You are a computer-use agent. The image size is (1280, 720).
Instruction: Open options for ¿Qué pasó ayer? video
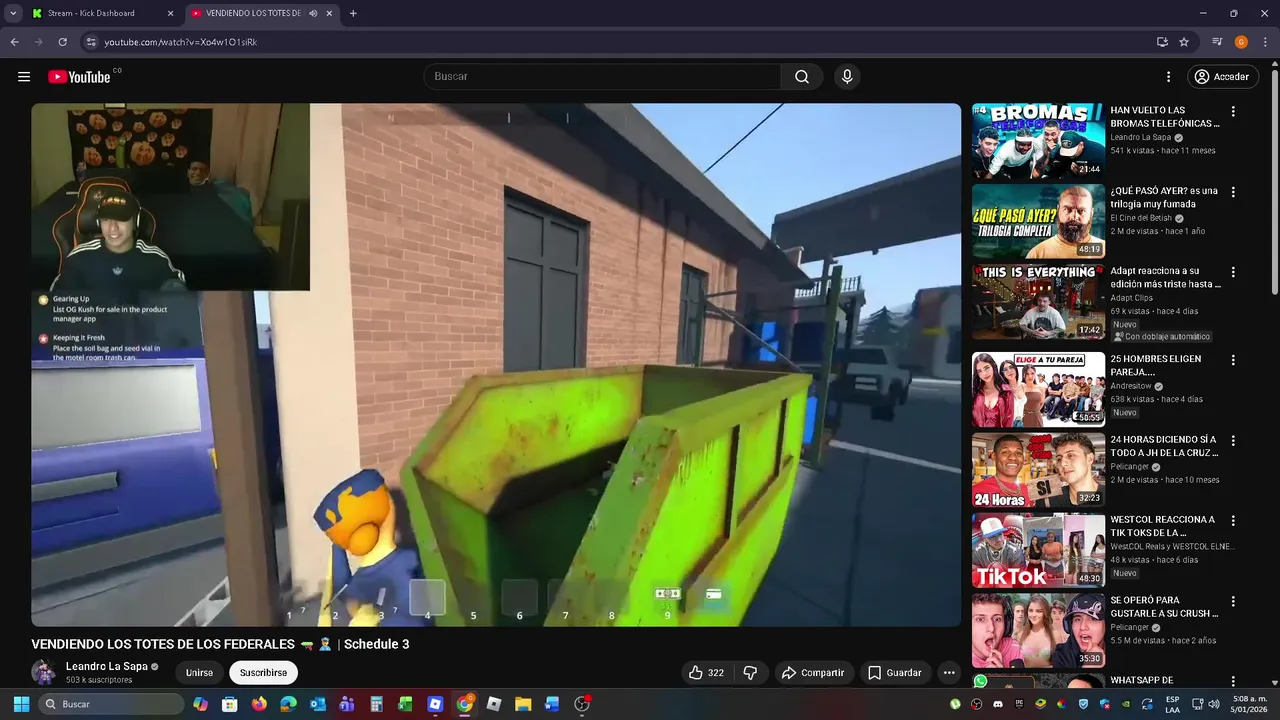(1233, 192)
